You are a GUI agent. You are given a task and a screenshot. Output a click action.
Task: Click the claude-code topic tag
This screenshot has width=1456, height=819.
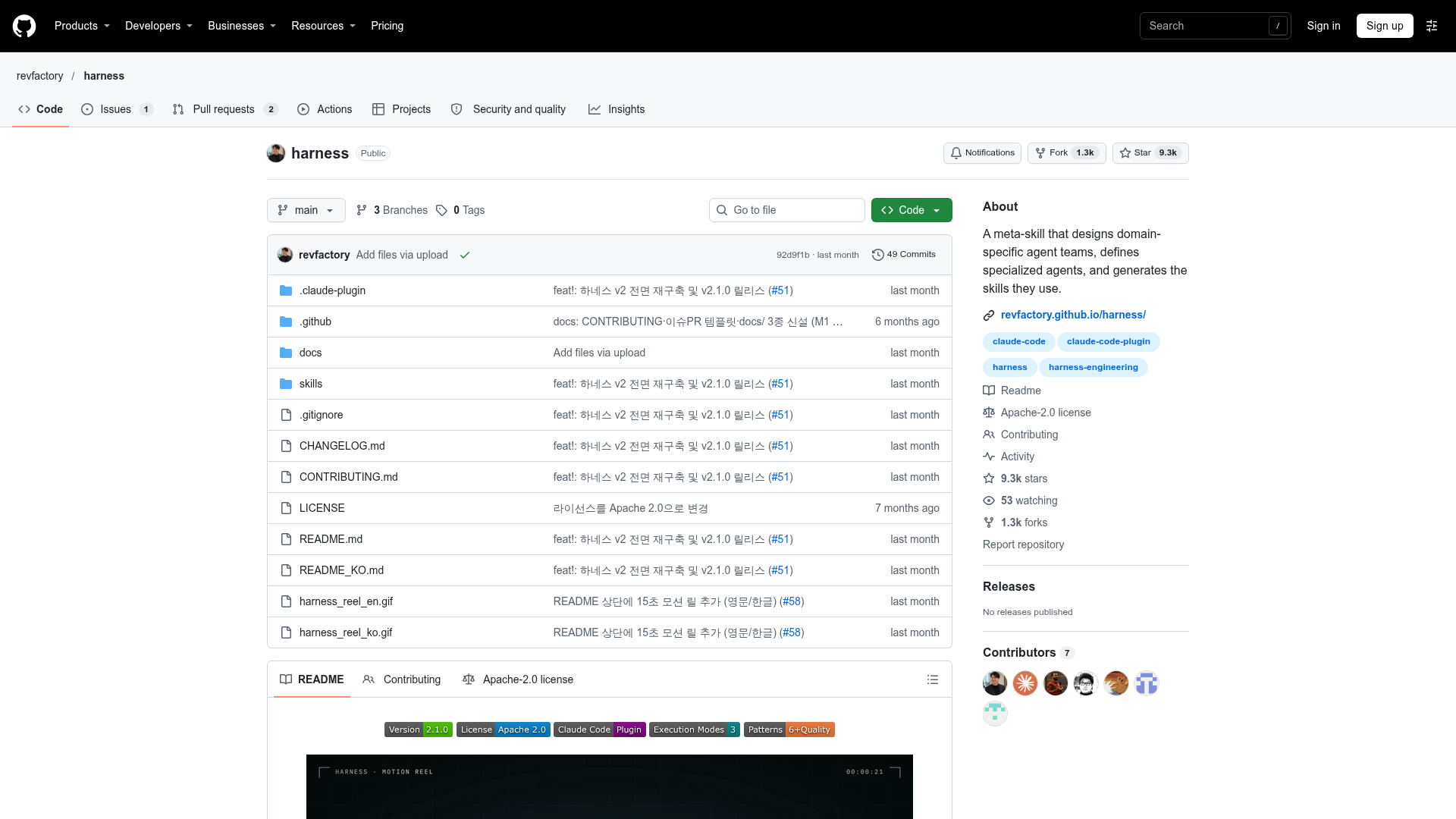[x=1018, y=341]
